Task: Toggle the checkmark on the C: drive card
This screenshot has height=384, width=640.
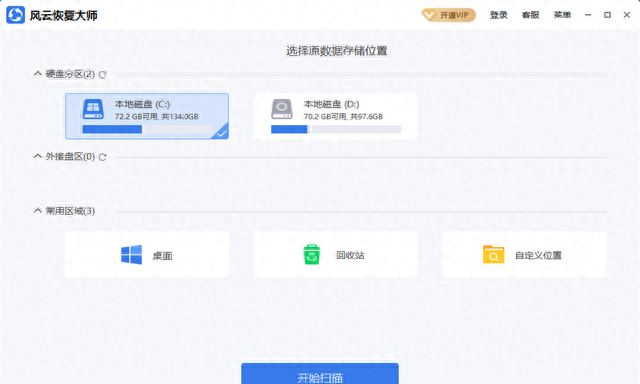Action: [x=222, y=133]
